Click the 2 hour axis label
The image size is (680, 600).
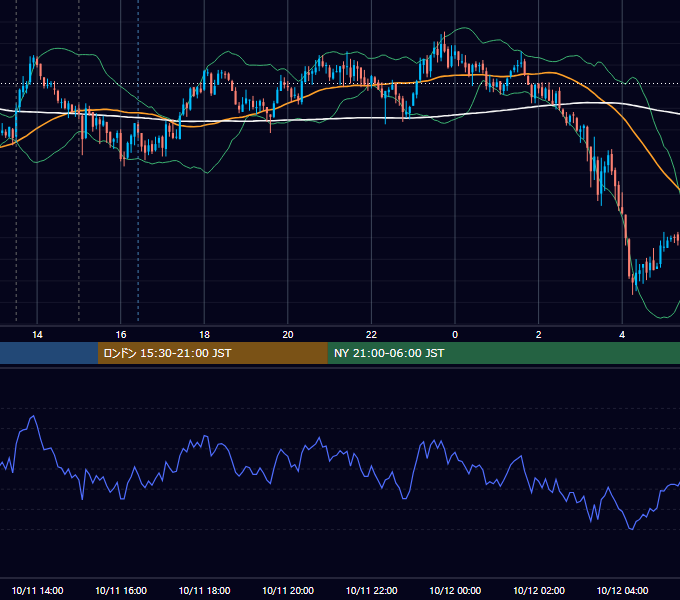pos(539,335)
